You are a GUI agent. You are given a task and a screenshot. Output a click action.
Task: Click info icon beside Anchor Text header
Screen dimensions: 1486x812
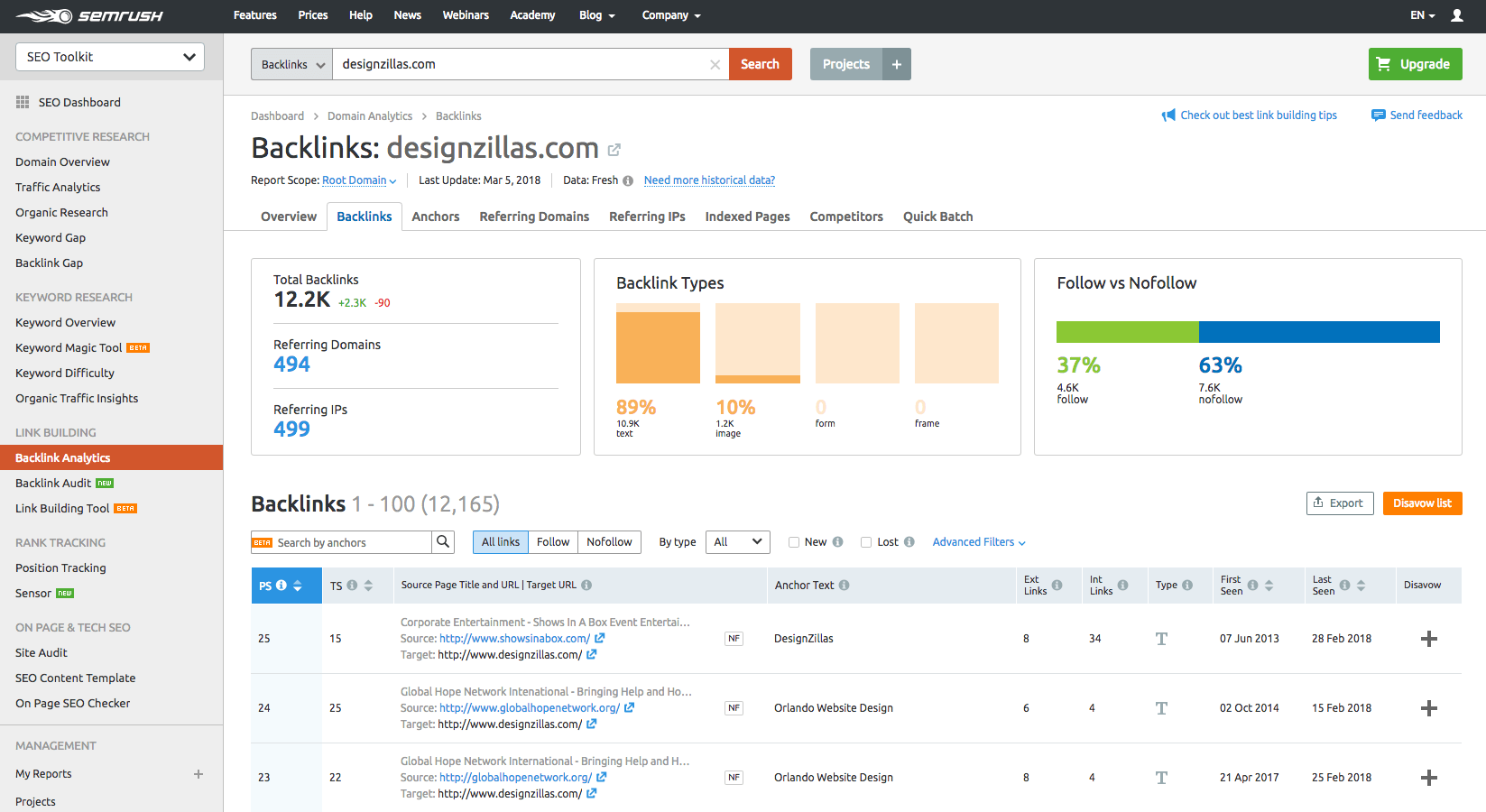[844, 586]
